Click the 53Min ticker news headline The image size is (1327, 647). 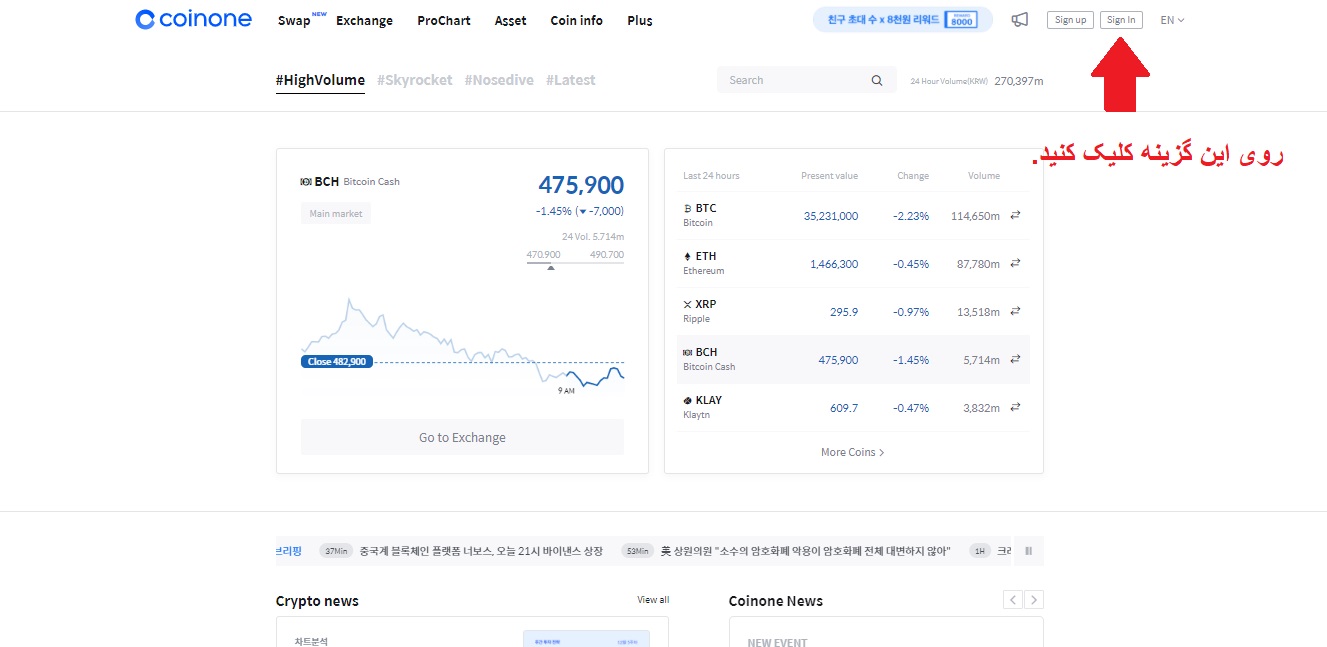point(805,551)
